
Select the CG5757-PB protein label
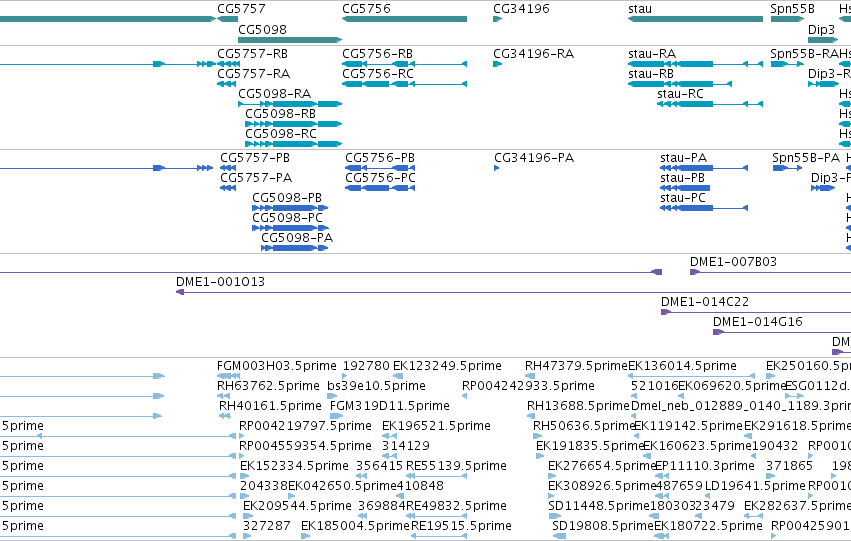point(255,158)
